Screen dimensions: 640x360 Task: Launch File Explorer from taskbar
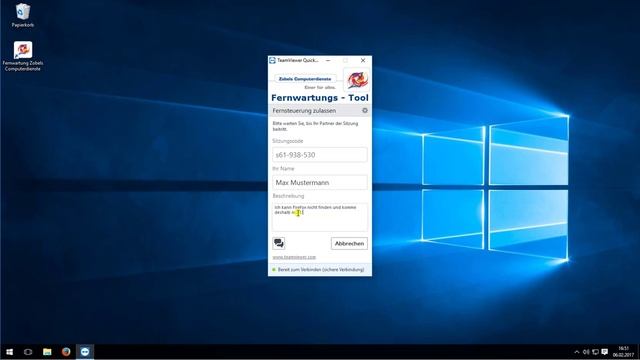click(47, 352)
